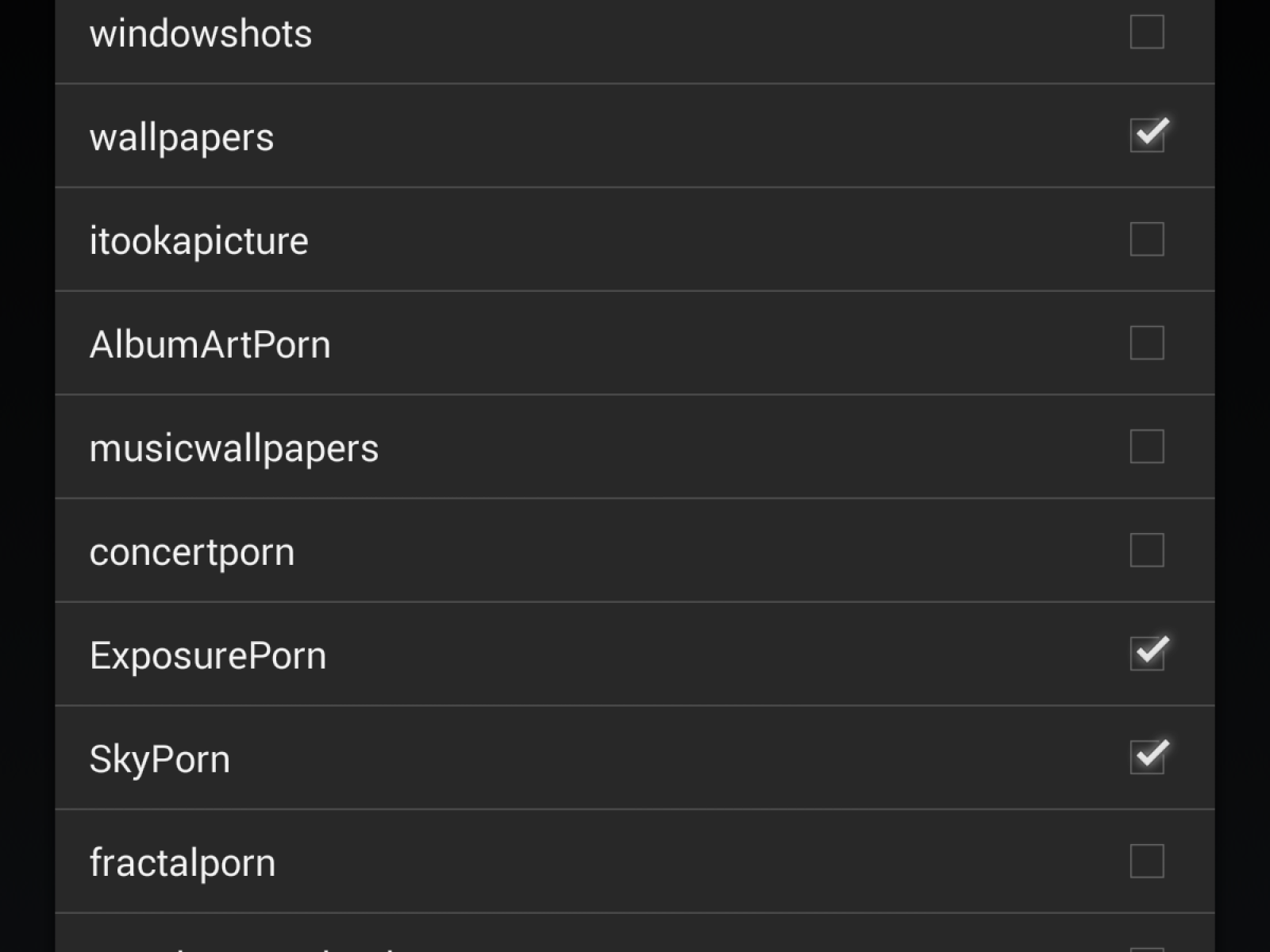This screenshot has width=1270, height=952.
Task: Click the itookapicture entry name
Action: click(198, 241)
